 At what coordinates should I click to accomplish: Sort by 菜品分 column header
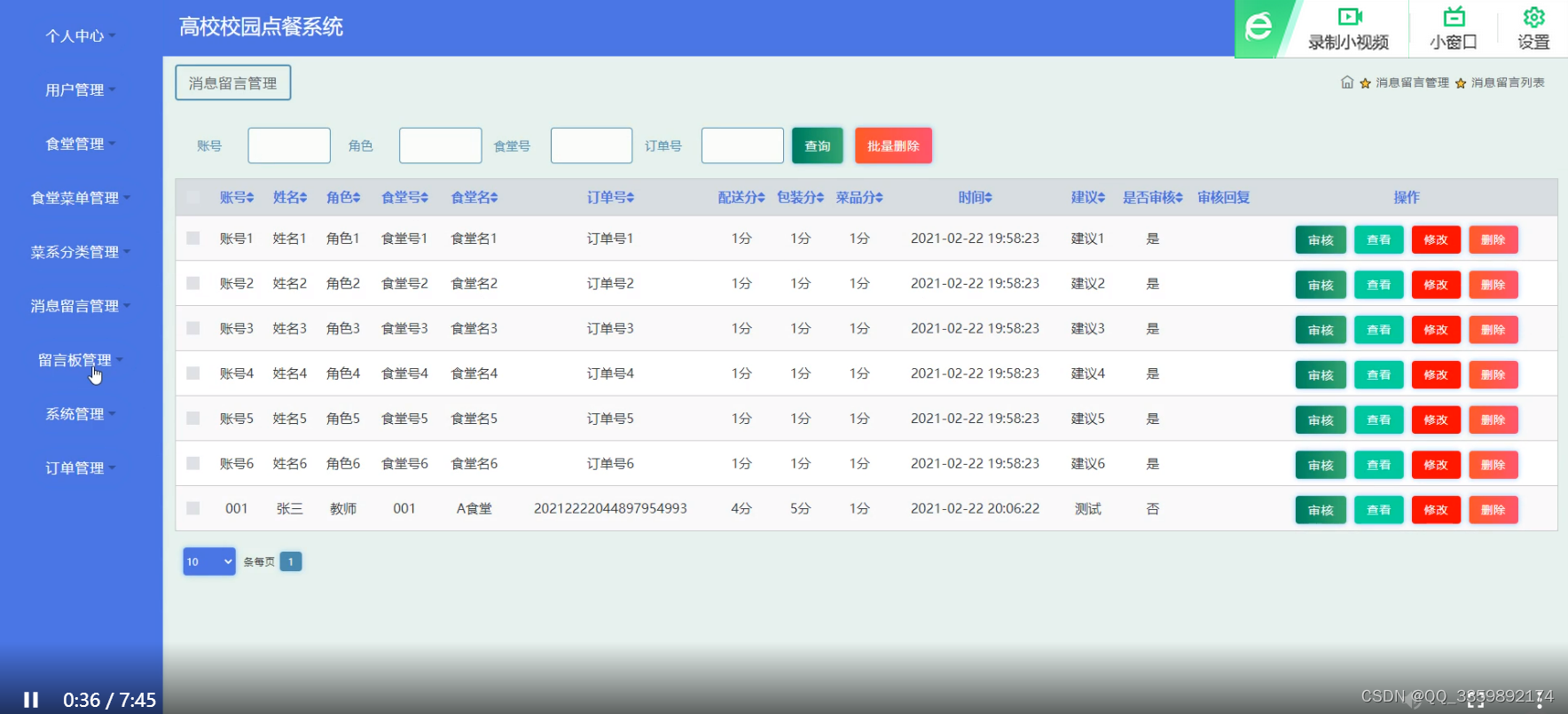pos(859,198)
